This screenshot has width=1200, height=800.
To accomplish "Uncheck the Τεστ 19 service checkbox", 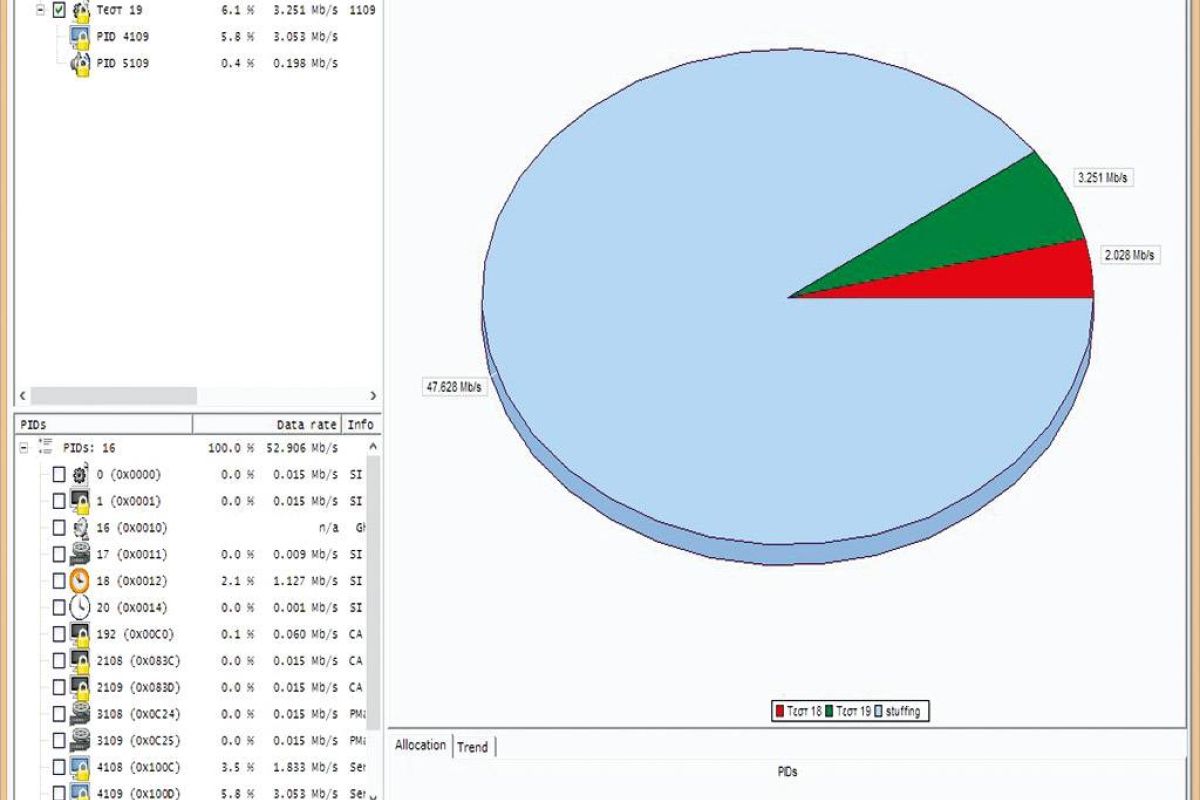I will pyautogui.click(x=59, y=10).
